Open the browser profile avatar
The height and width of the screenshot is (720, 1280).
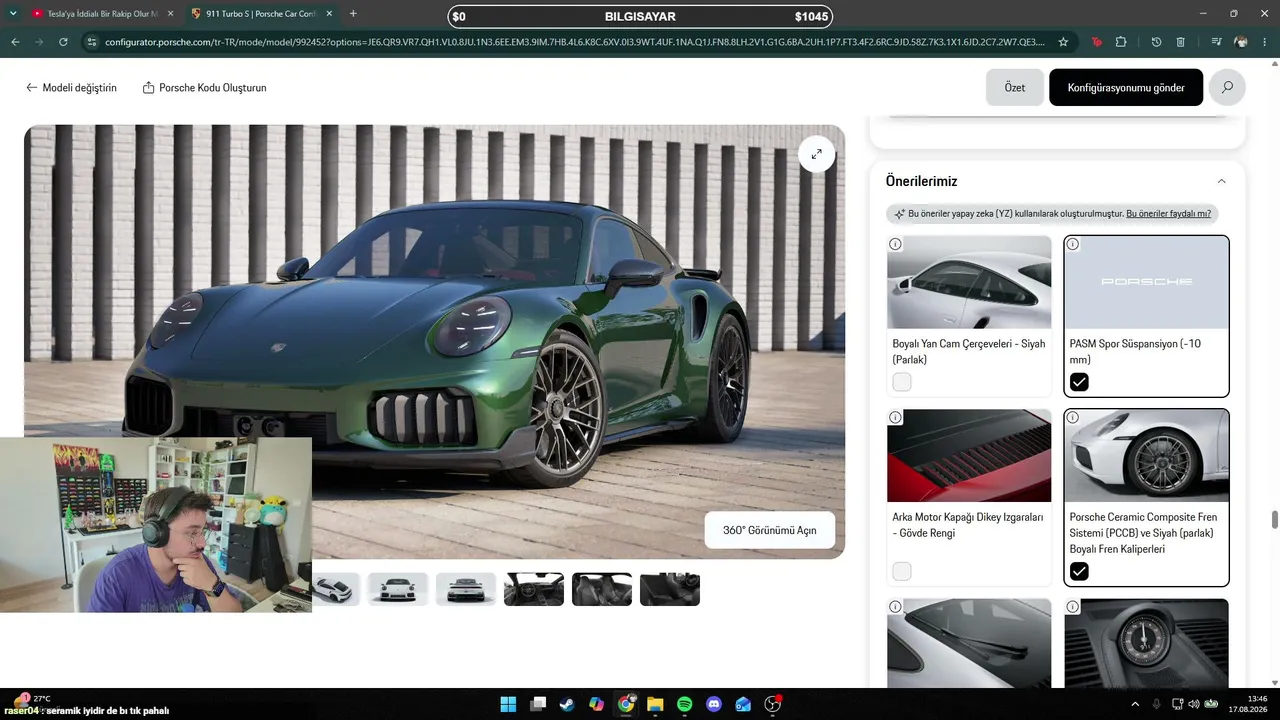click(1241, 42)
